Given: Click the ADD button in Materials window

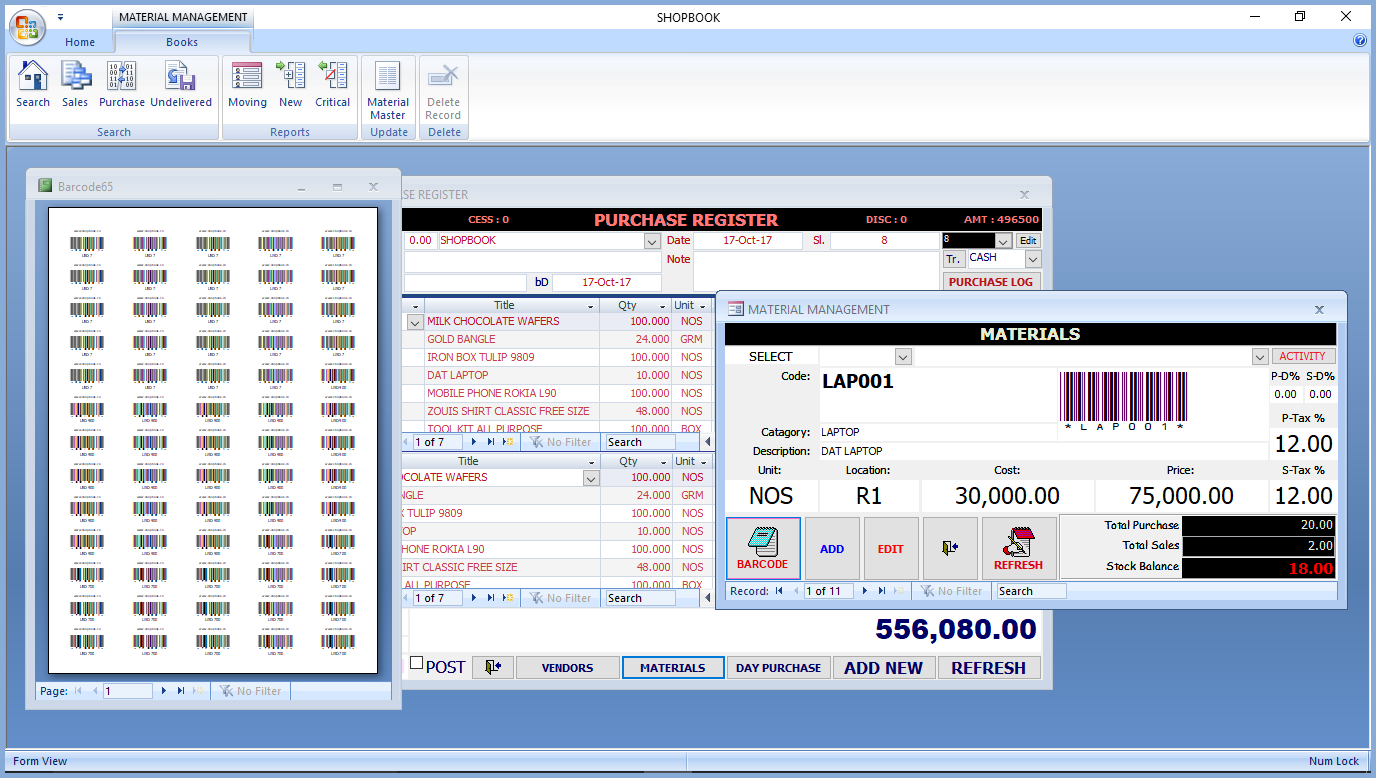Looking at the screenshot, I should tap(832, 548).
